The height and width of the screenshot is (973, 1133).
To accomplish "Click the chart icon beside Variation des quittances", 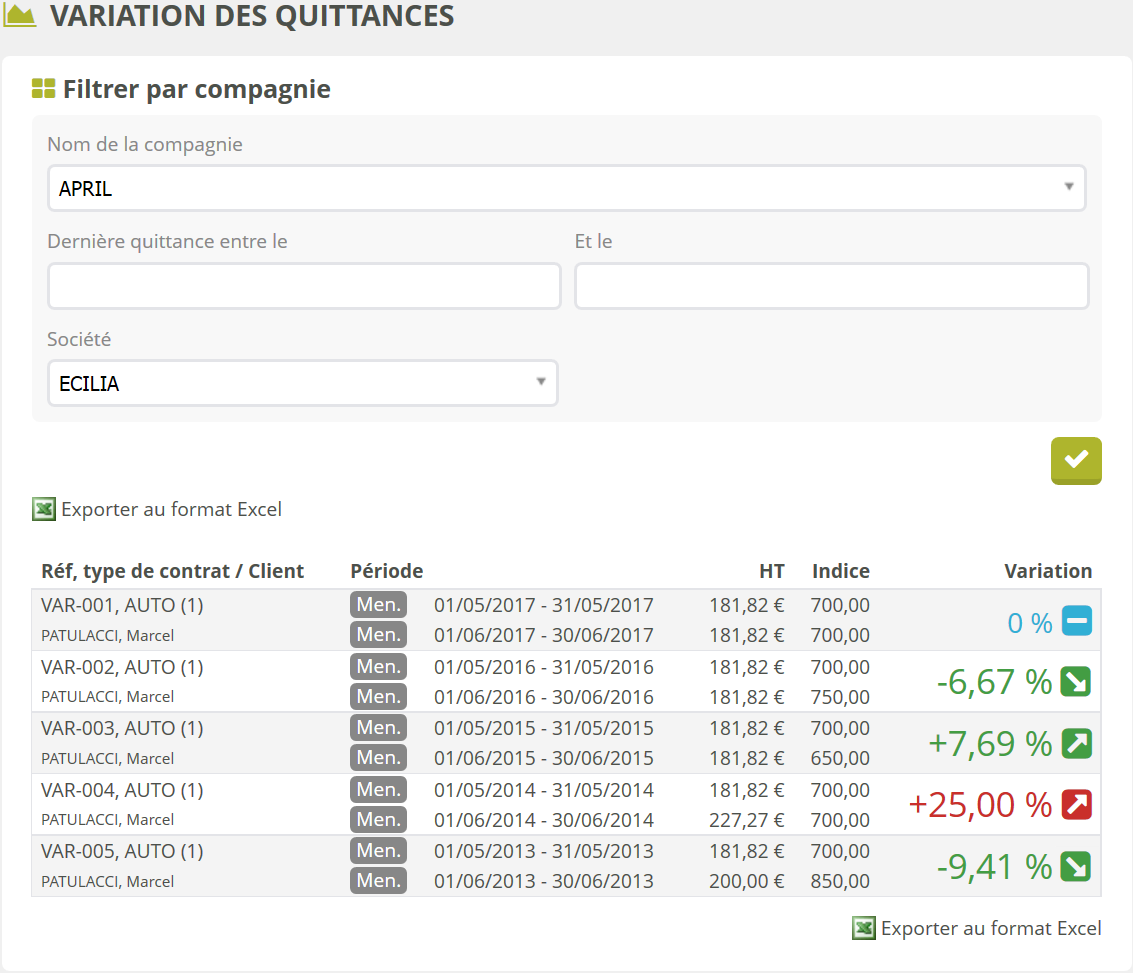I will pyautogui.click(x=20, y=16).
